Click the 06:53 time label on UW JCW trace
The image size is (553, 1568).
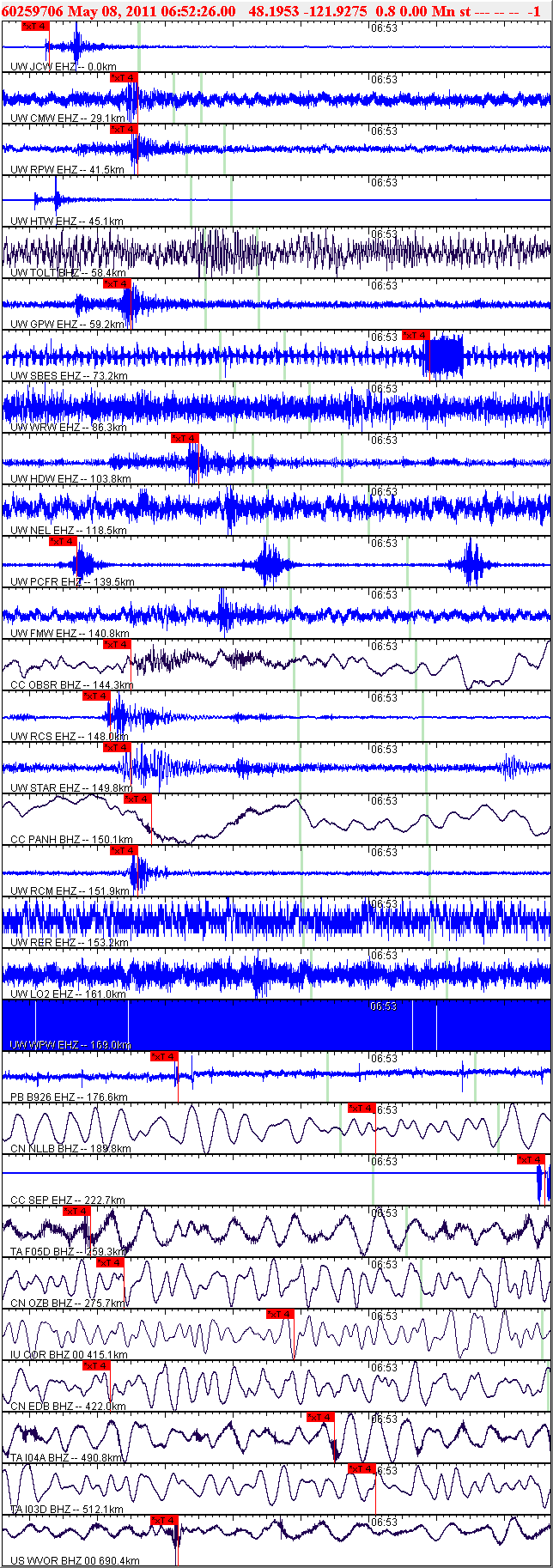point(384,28)
